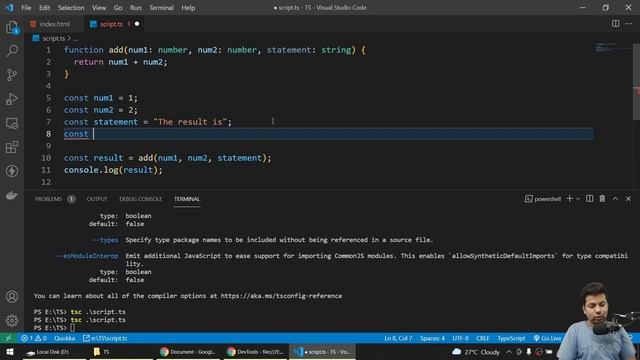Open the Accounts icon in activity bar
This screenshot has height=360, width=640.
point(12,296)
